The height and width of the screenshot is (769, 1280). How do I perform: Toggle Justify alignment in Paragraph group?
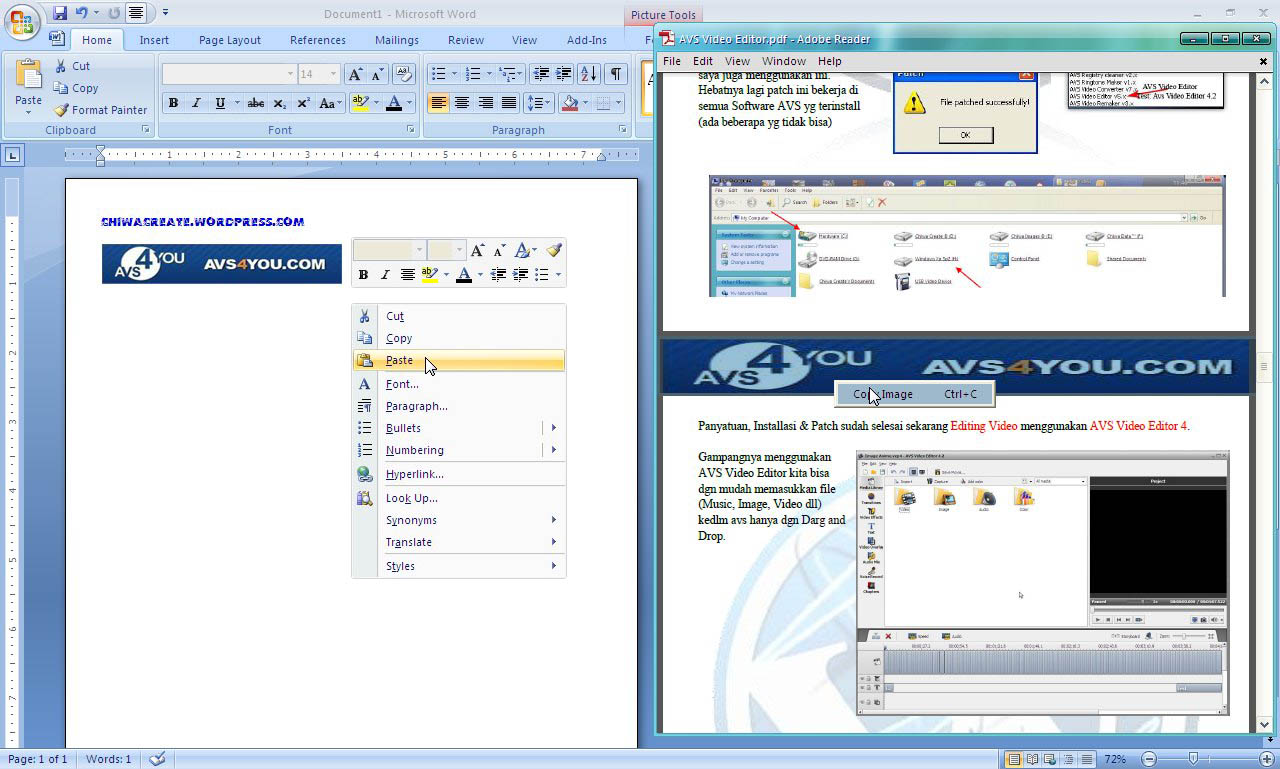point(509,103)
